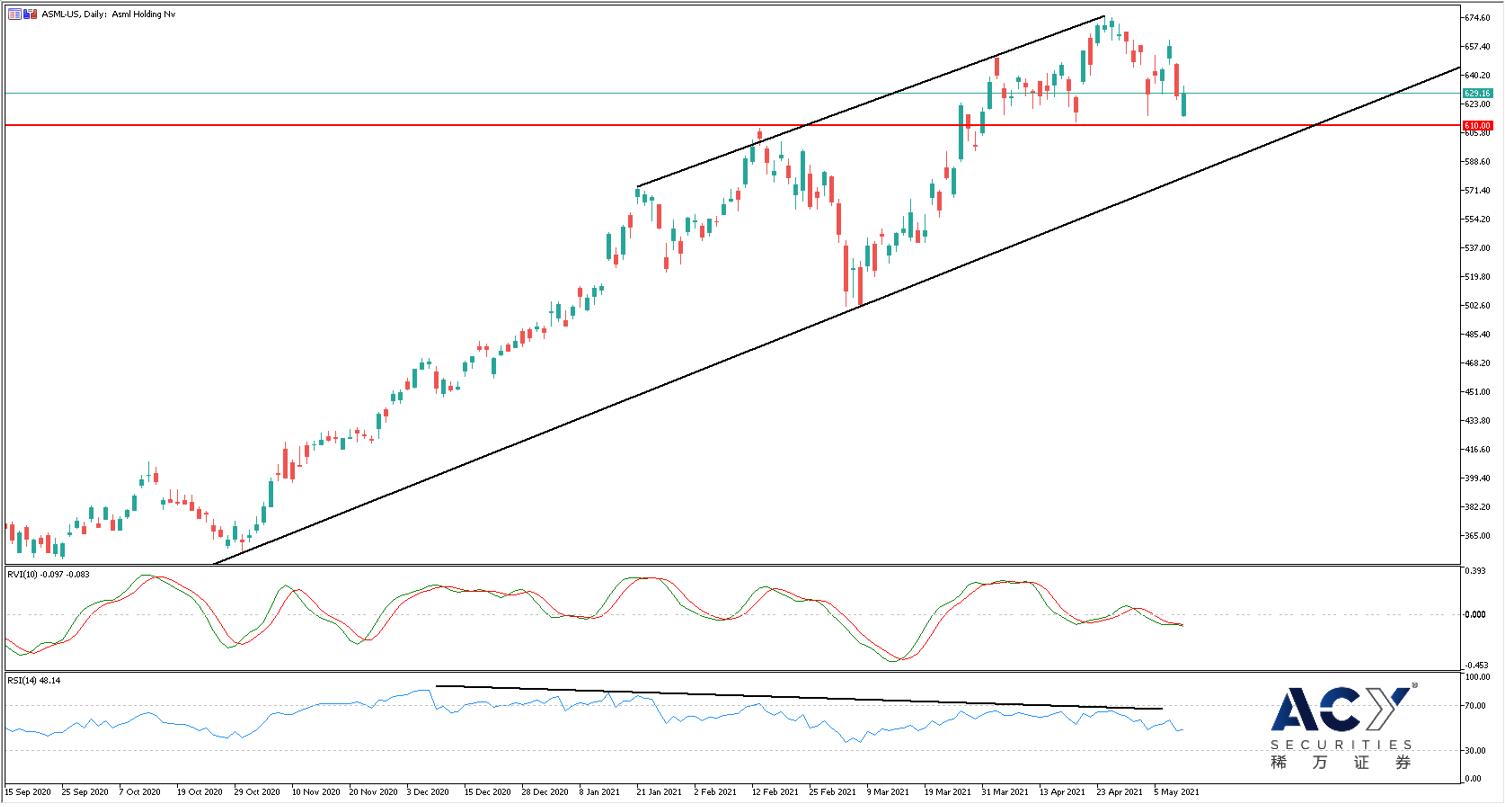Open the one-click trading panel icon
1505x807 pixels.
(x=15, y=14)
